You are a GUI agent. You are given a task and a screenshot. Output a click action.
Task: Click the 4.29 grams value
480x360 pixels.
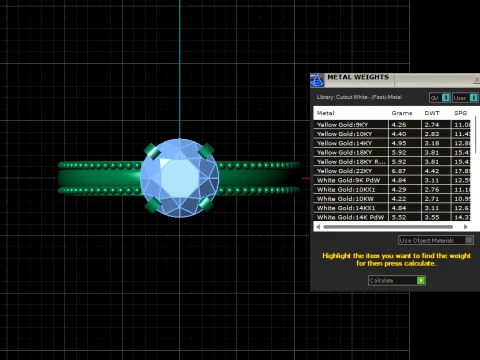399,189
